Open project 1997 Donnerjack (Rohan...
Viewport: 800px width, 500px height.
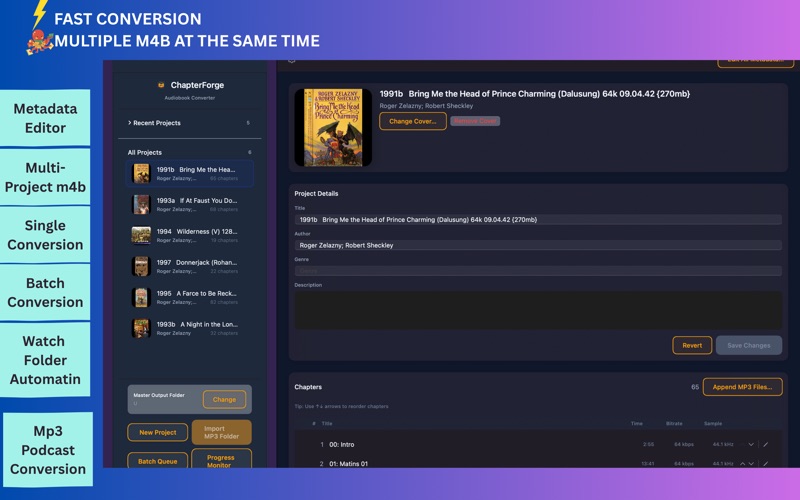click(x=189, y=266)
